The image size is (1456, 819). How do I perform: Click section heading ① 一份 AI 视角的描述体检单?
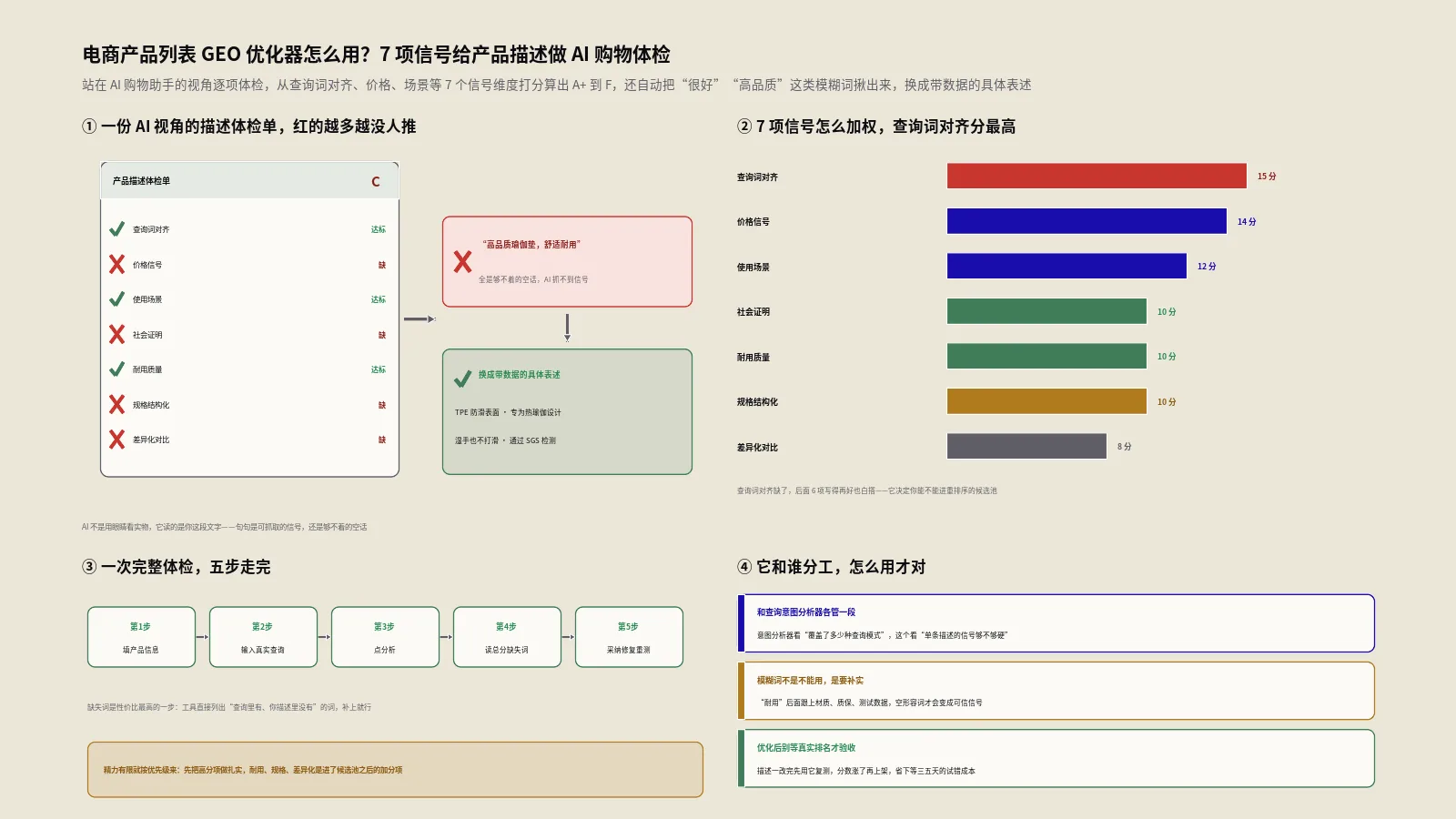click(x=248, y=126)
